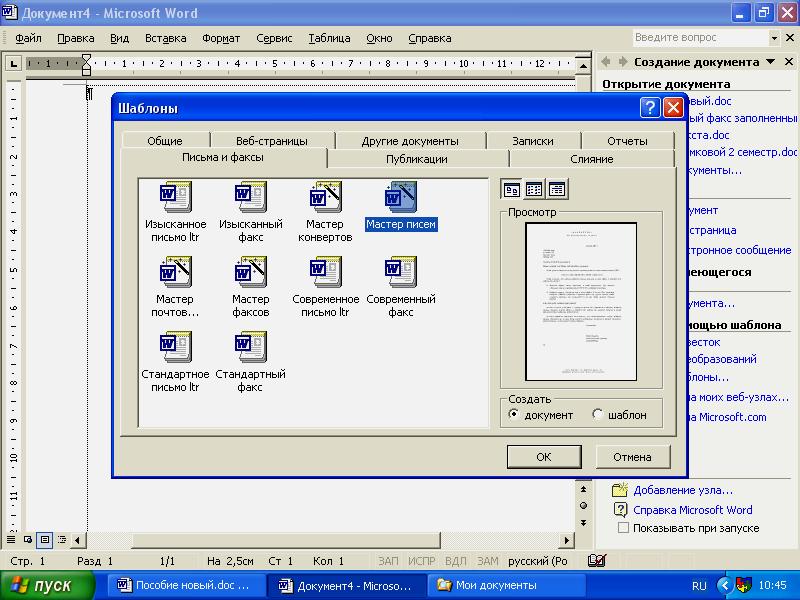The width and height of the screenshot is (800, 600).
Task: Select the Современный факс template icon
Action: (x=401, y=272)
